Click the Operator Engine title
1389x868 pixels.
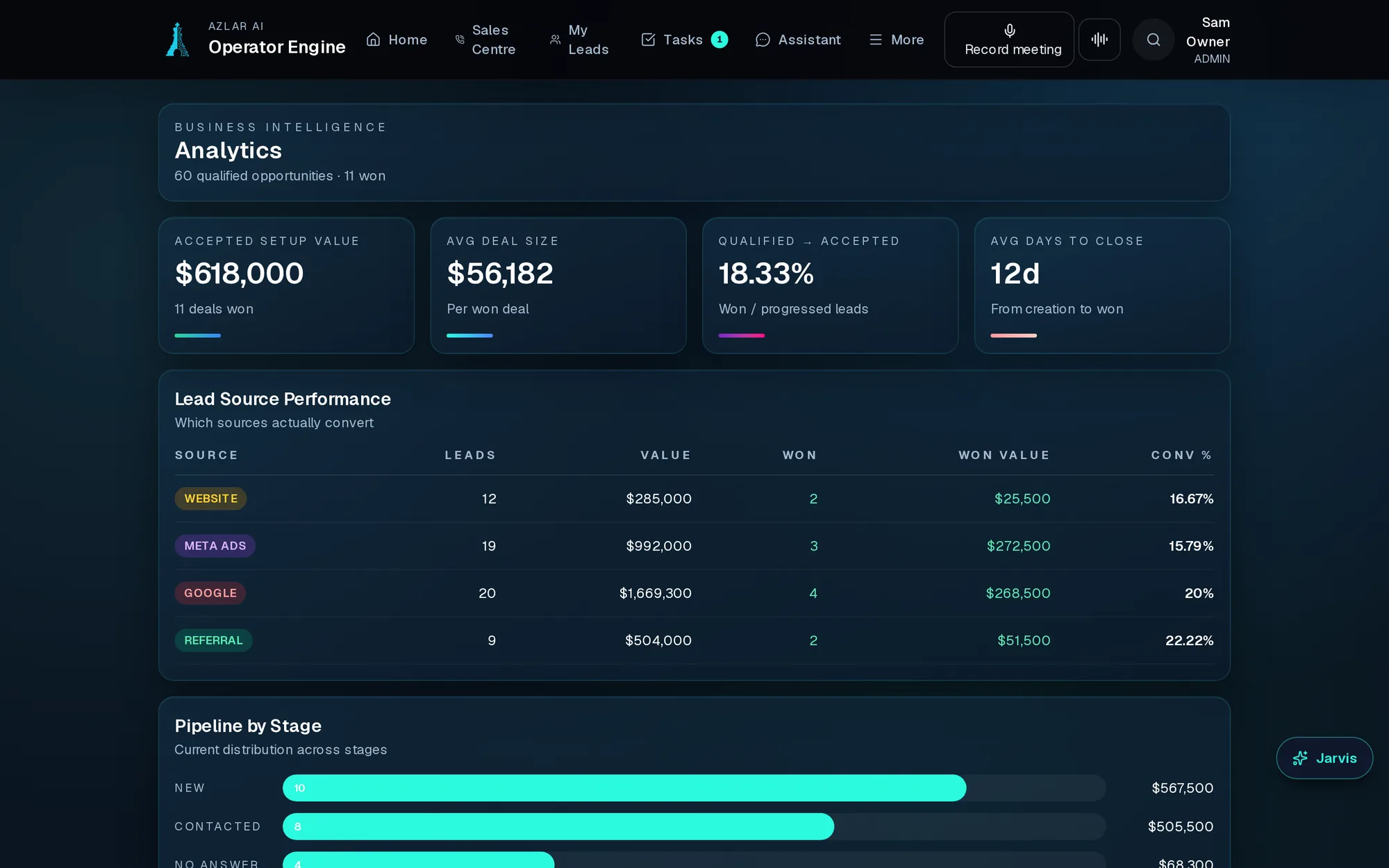(277, 47)
